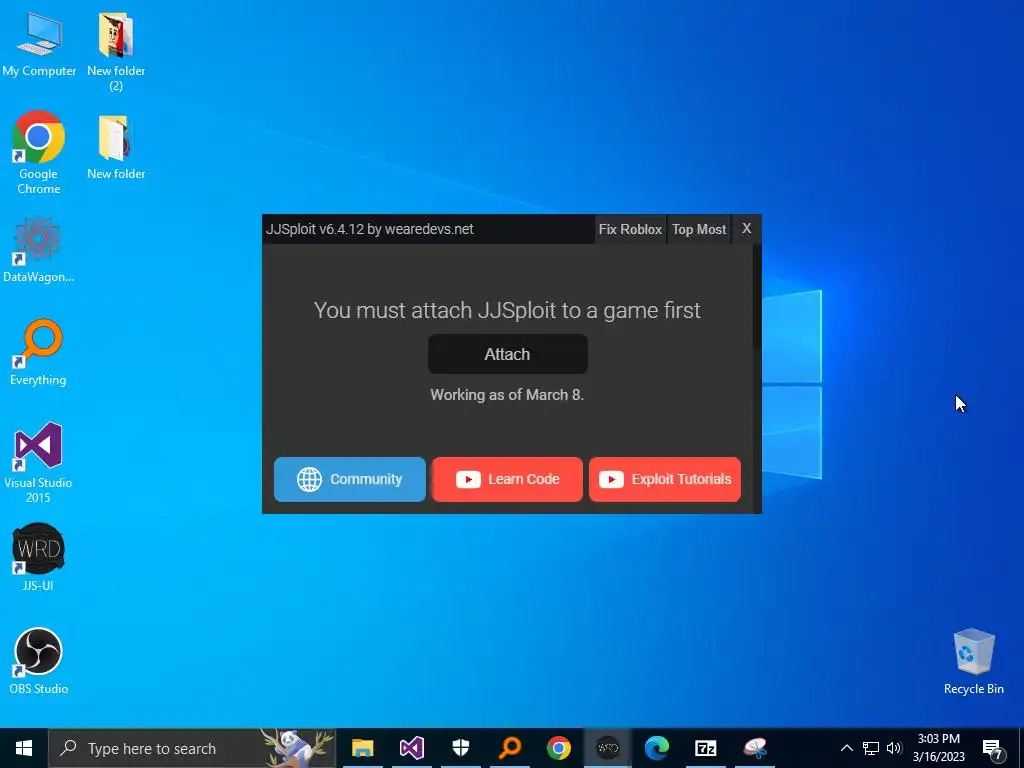Show hidden system tray icons
This screenshot has height=768, width=1024.
click(x=846, y=748)
